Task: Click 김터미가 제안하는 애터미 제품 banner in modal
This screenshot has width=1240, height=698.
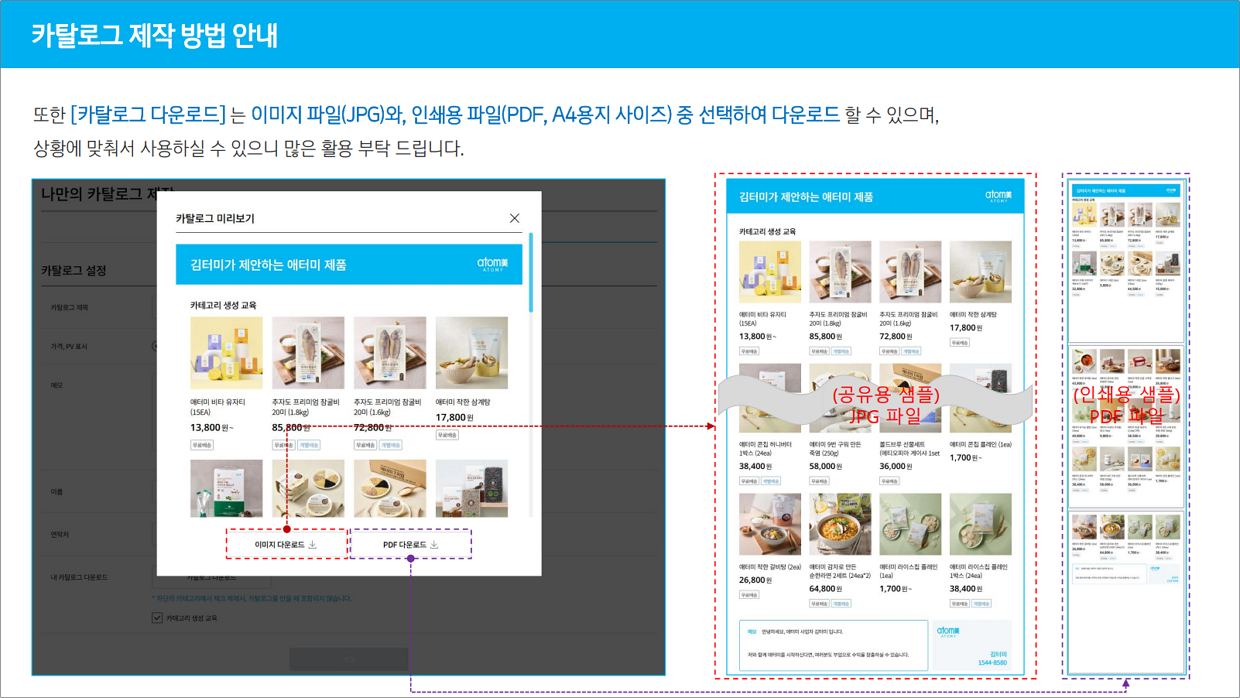Action: pos(349,265)
